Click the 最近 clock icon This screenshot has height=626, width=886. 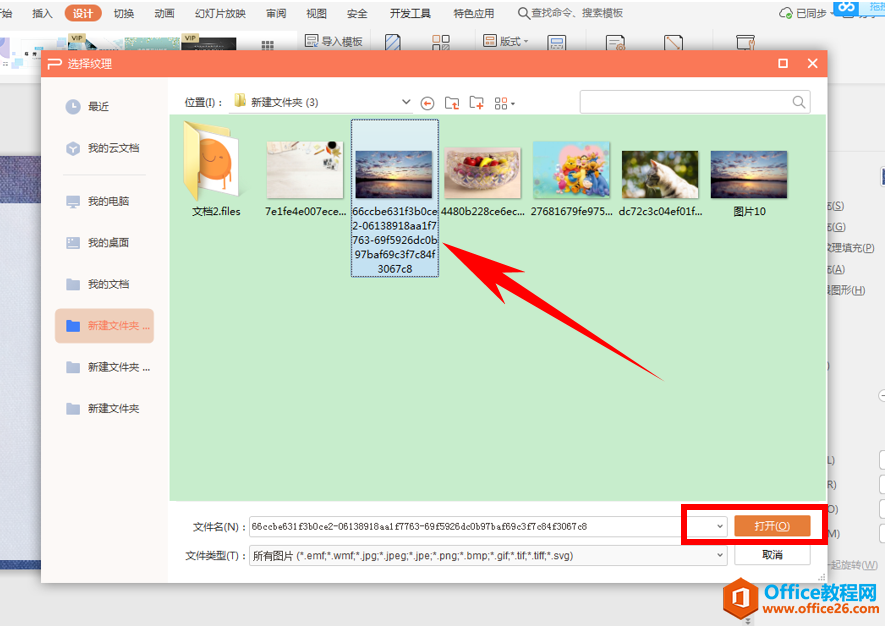click(x=73, y=106)
